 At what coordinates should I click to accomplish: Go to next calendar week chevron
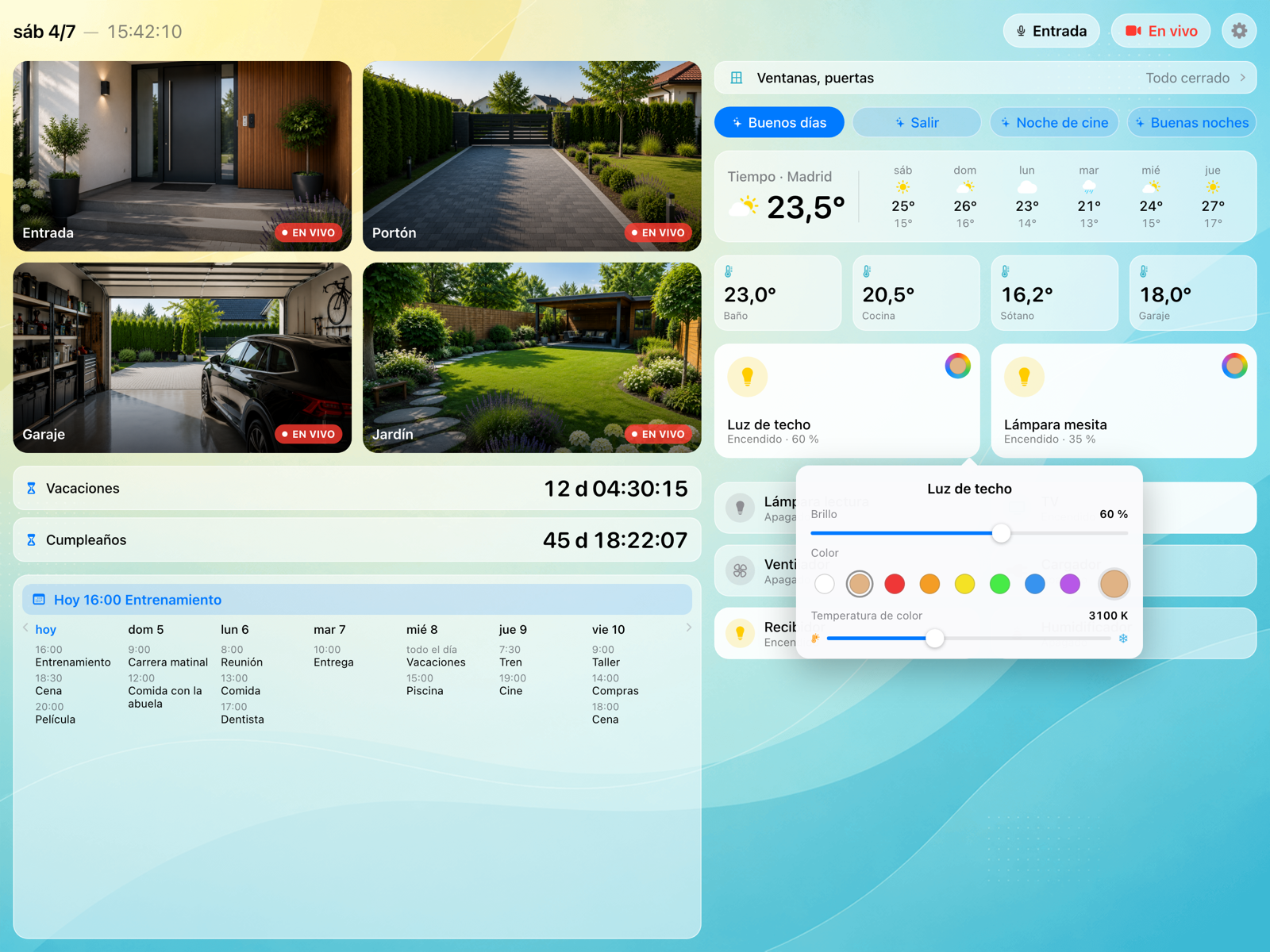tap(688, 628)
